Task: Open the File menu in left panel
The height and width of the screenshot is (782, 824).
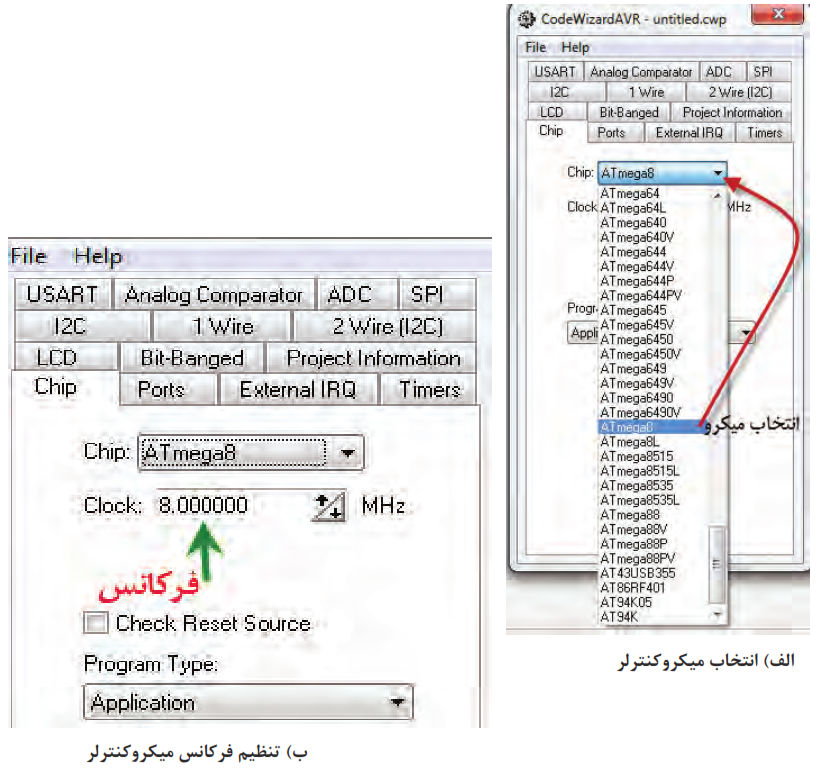Action: (29, 256)
